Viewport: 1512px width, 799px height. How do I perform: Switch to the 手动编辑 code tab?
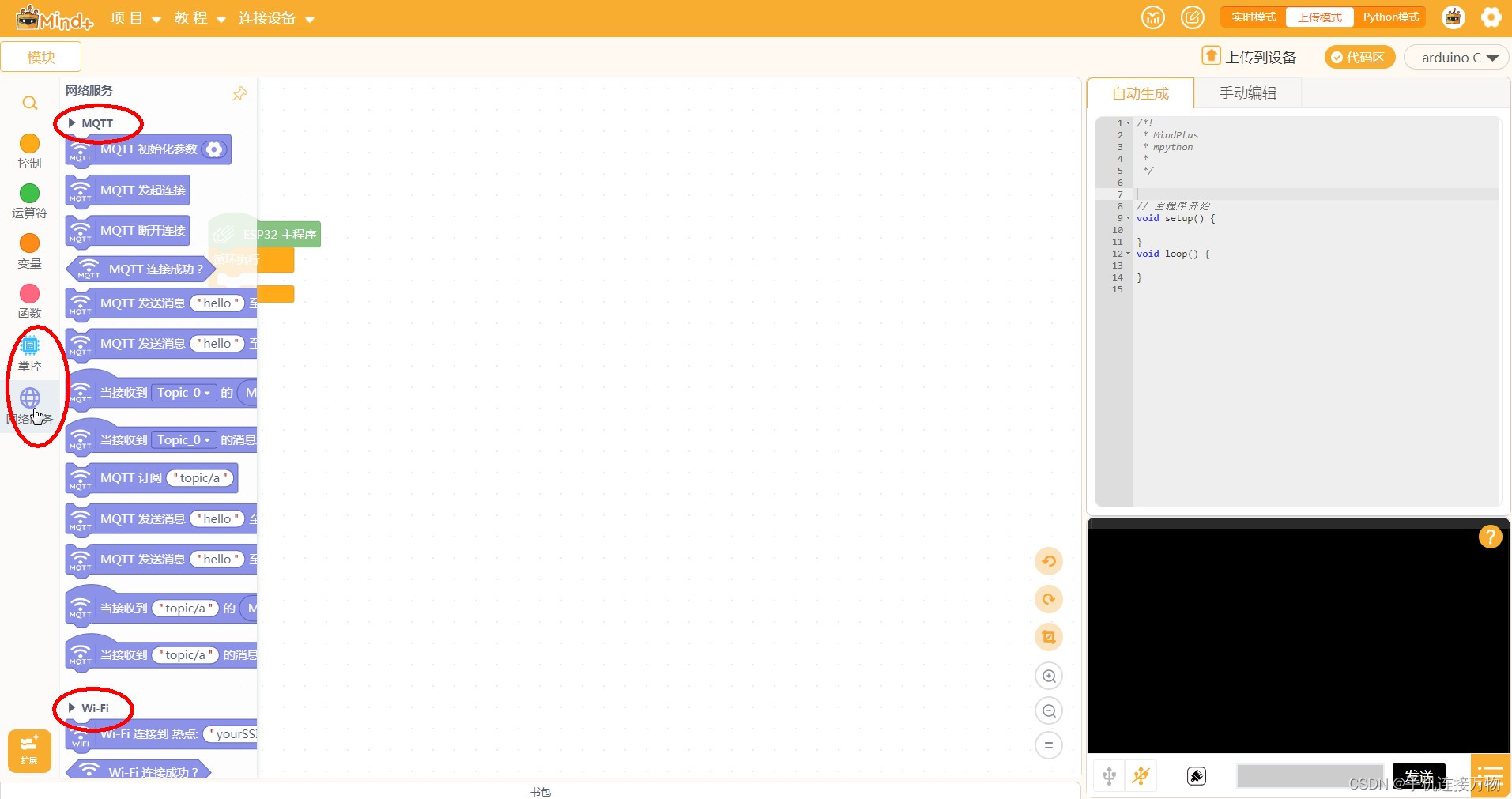[x=1247, y=93]
